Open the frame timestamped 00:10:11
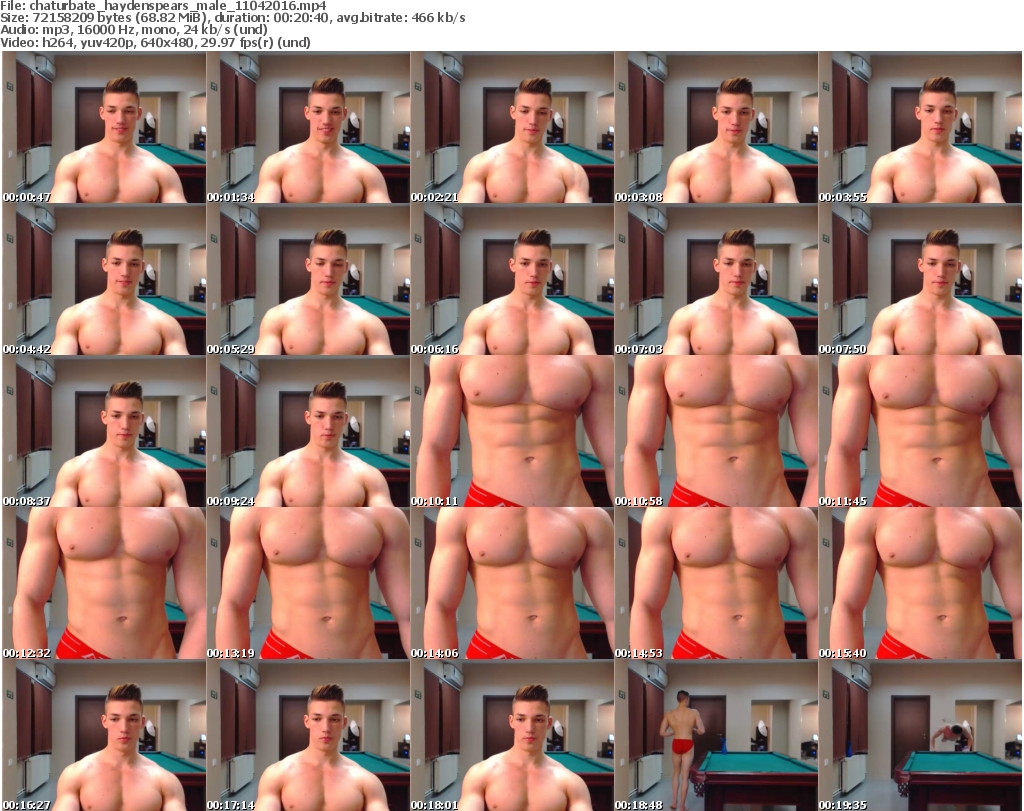Viewport: 1024px width, 811px height. coord(512,432)
